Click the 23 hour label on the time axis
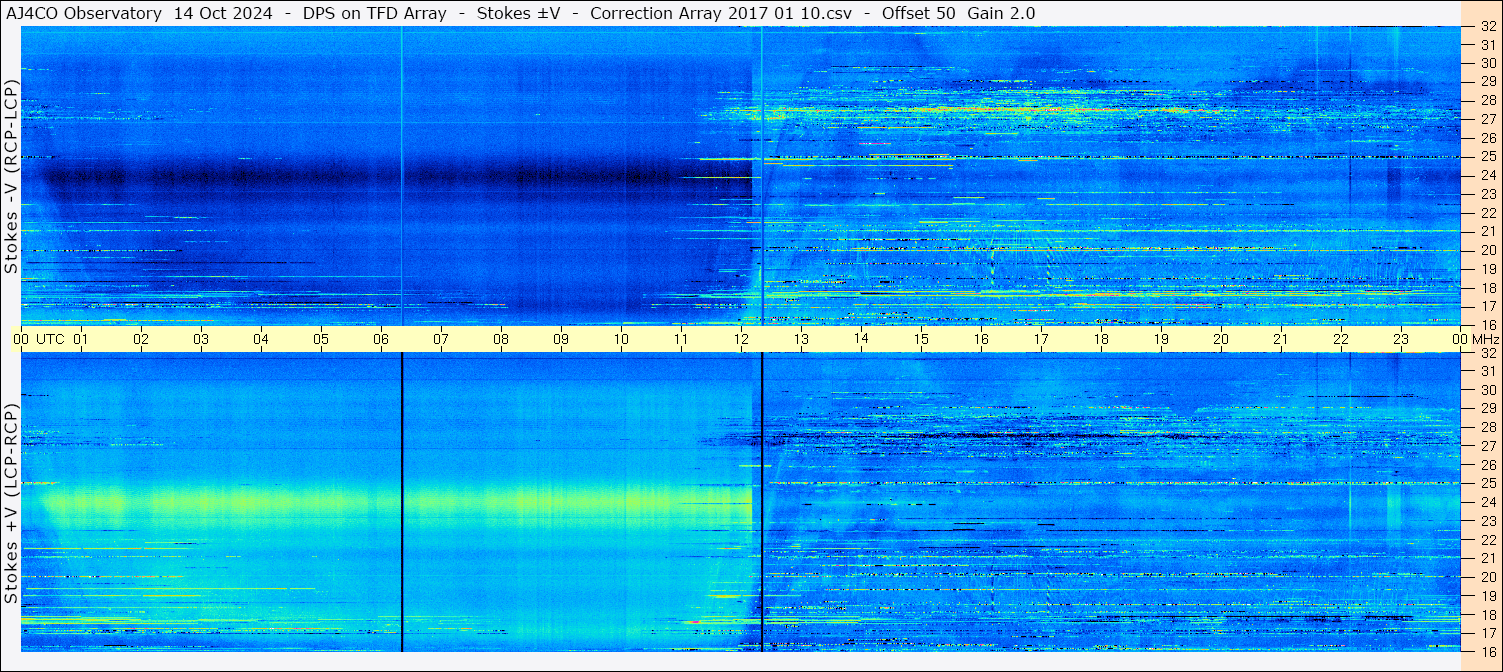This screenshot has height=672, width=1503. [x=1401, y=339]
